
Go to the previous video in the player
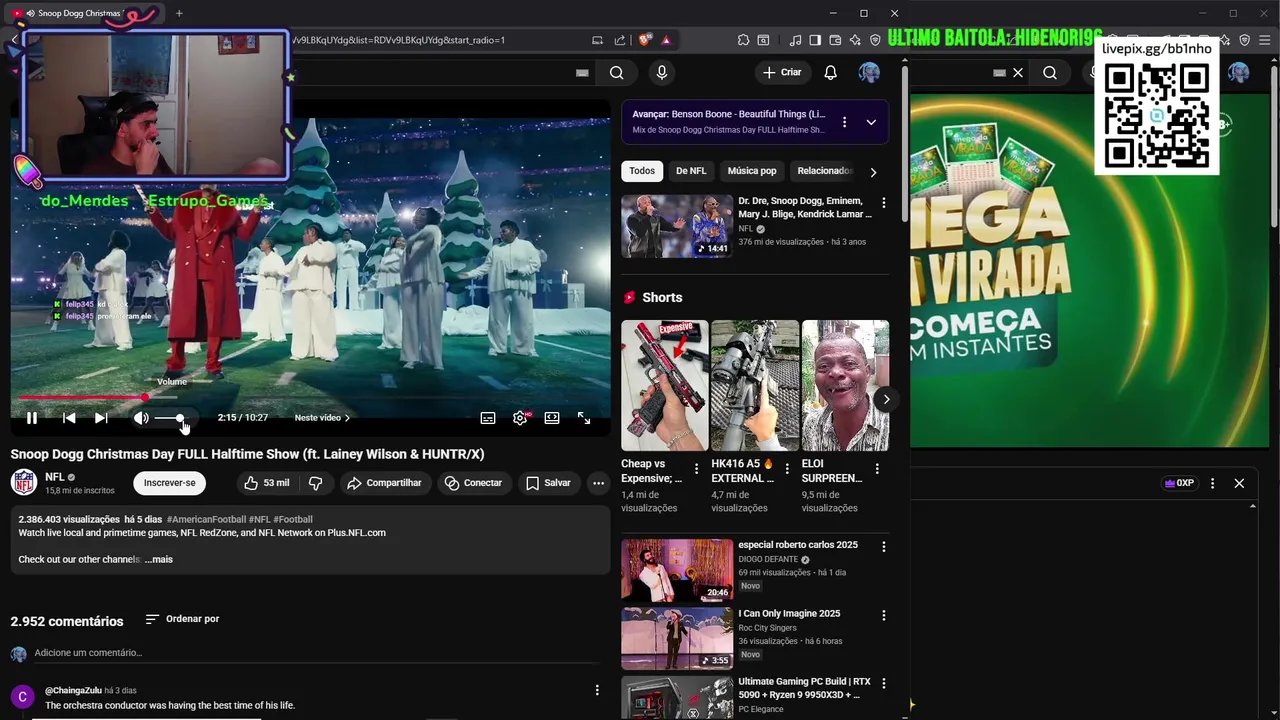[x=69, y=418]
